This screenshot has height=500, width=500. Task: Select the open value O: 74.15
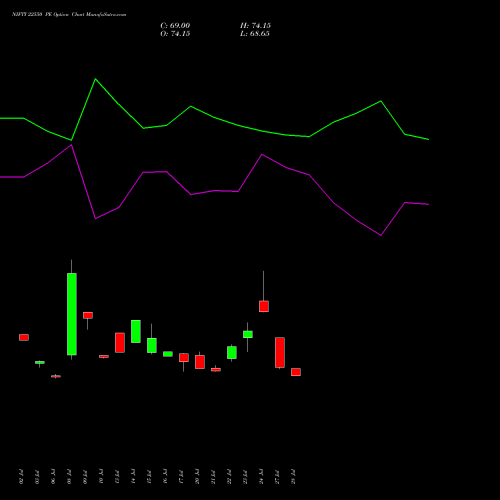[175, 34]
